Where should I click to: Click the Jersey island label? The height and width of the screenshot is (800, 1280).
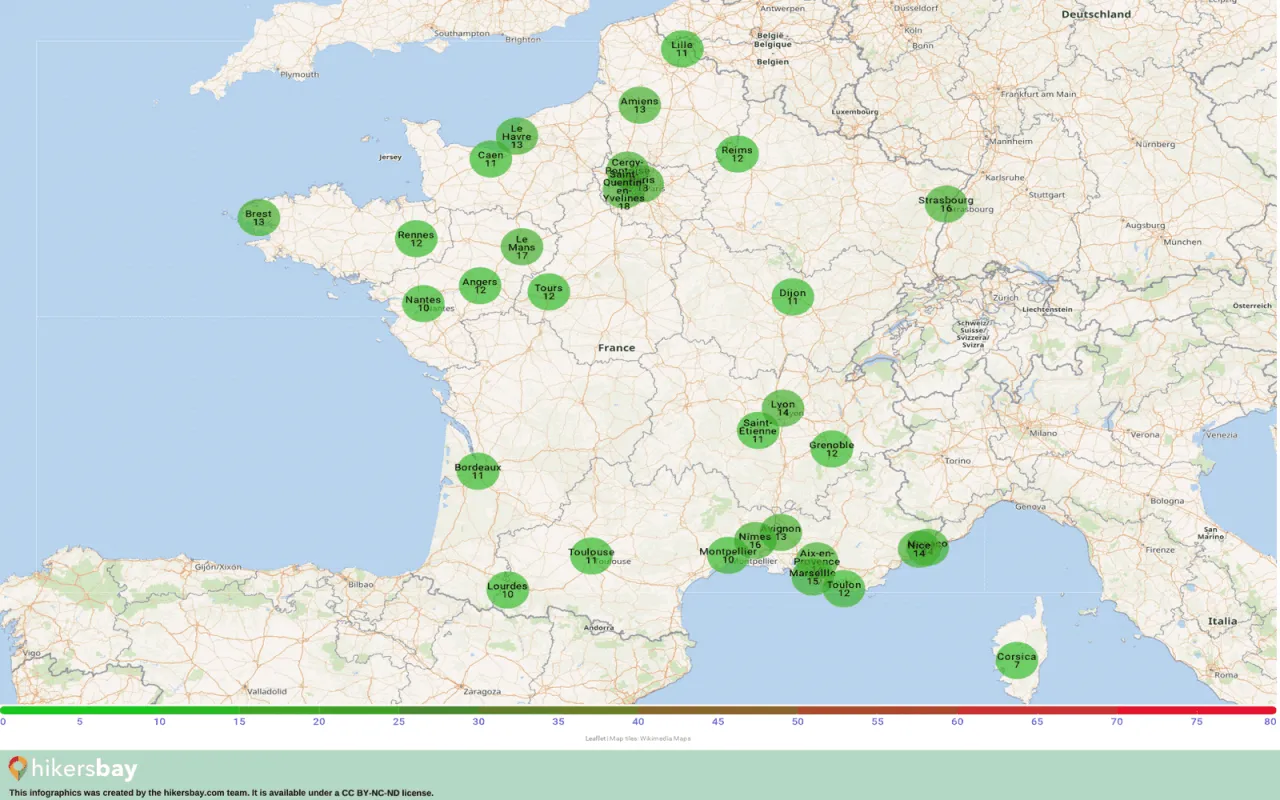[x=390, y=157]
